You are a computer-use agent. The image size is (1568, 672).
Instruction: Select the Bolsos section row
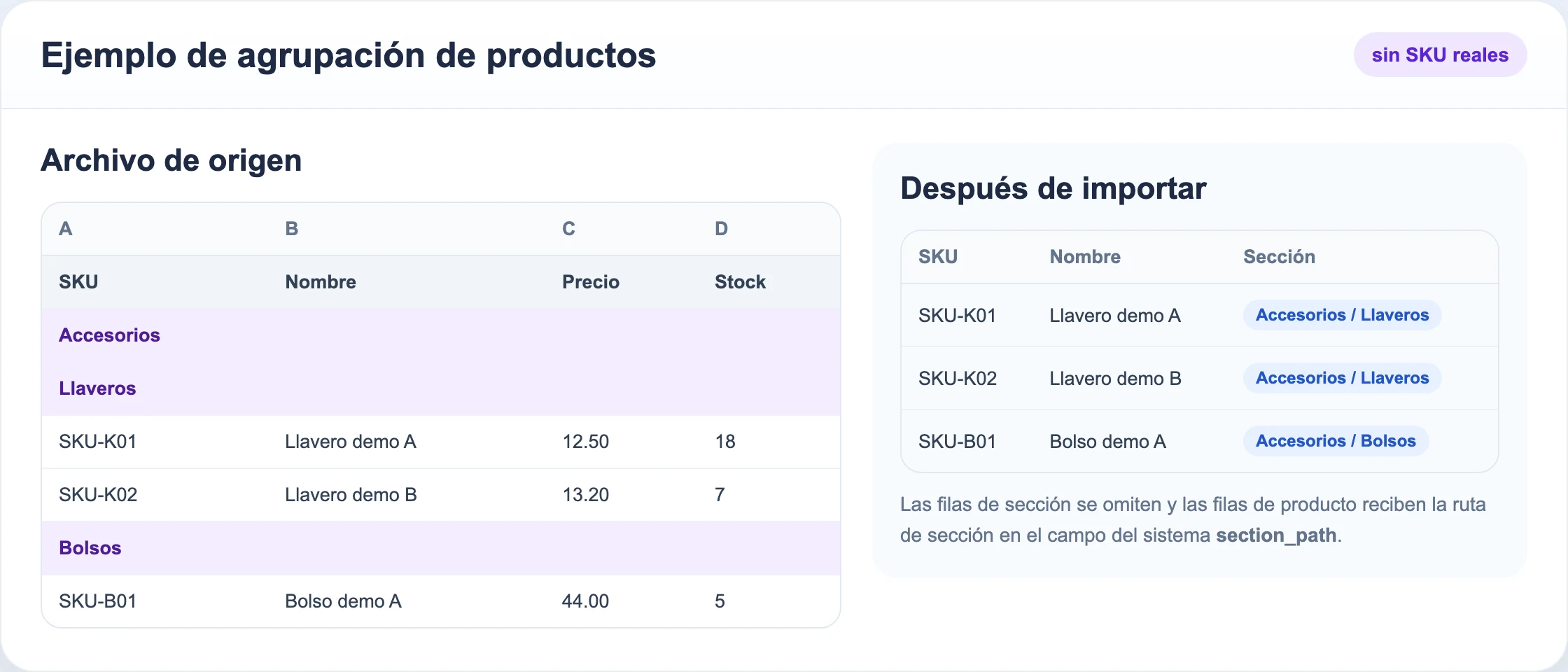pos(441,548)
